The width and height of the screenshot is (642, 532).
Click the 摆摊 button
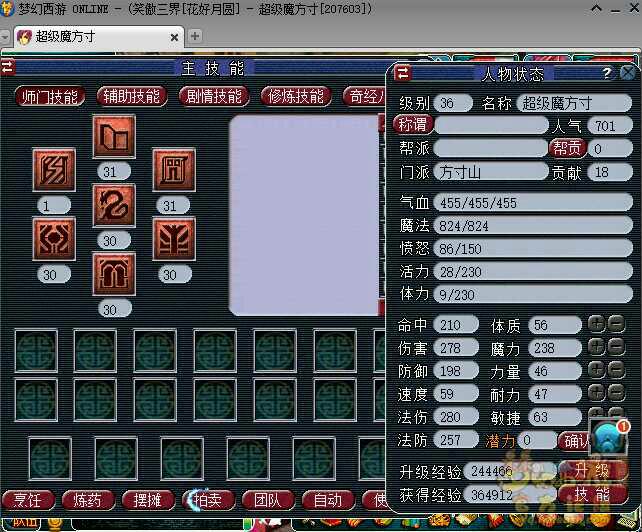(x=148, y=500)
